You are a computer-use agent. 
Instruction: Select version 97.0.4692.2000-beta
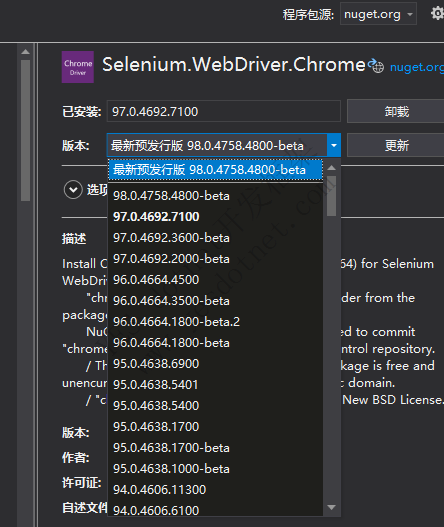[215, 259]
